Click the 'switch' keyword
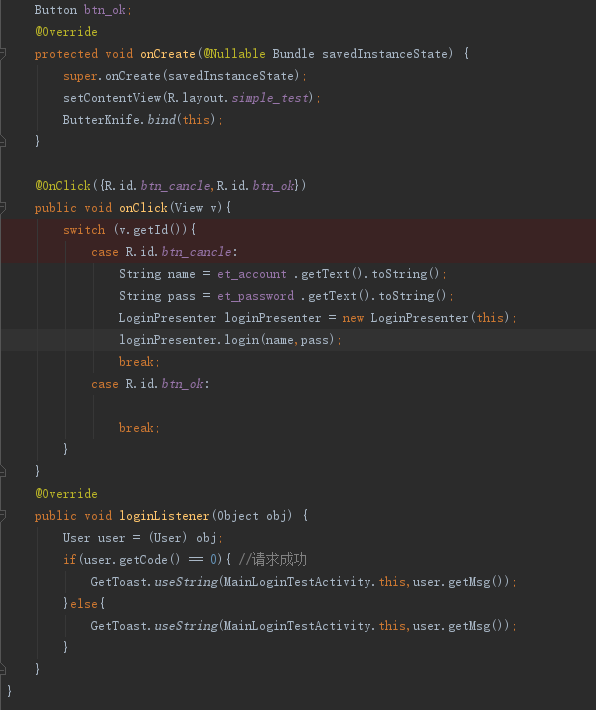Screen dimensions: 596x710 (84, 230)
